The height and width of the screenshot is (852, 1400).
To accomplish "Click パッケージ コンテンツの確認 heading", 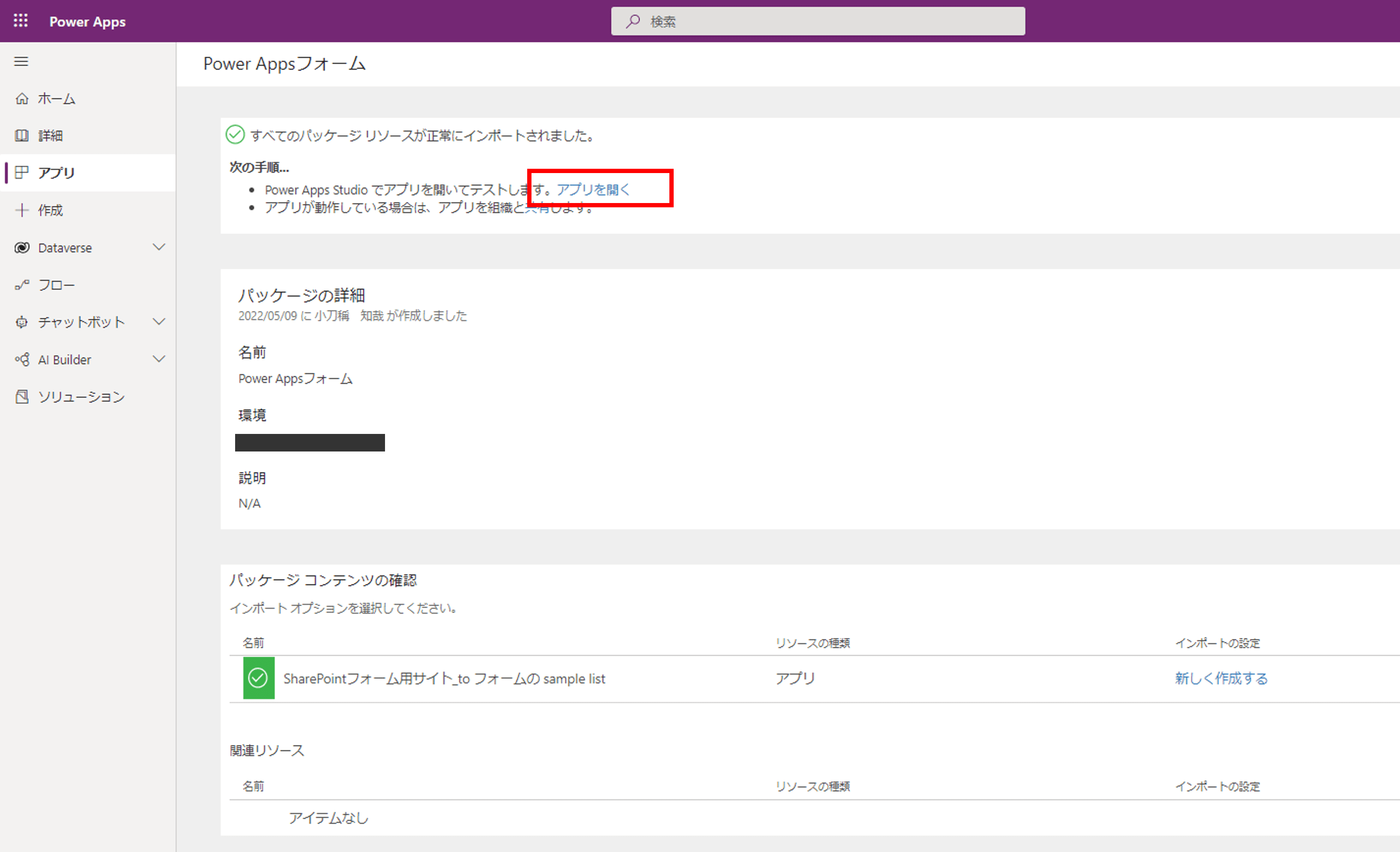I will pos(323,580).
